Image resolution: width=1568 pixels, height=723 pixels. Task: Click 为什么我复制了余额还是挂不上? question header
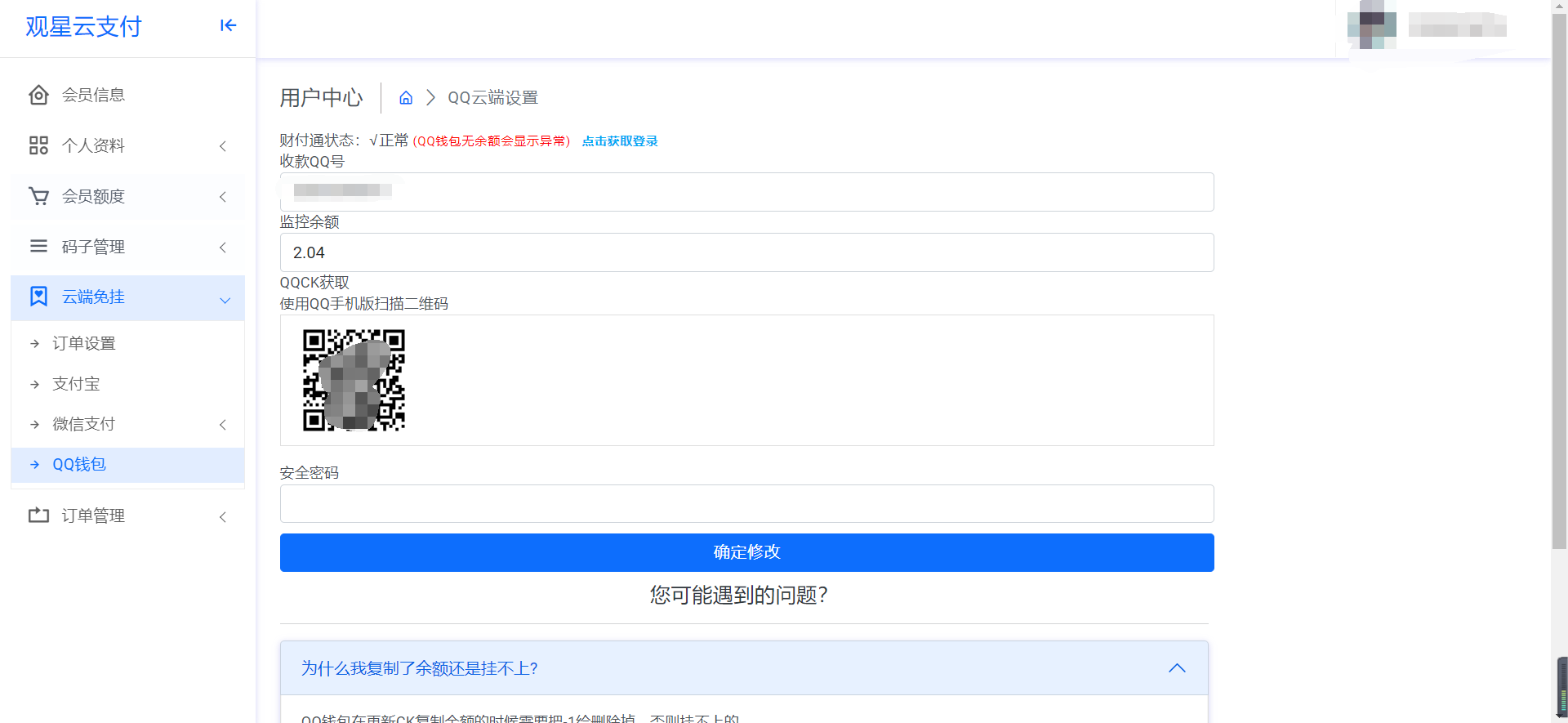coord(744,668)
